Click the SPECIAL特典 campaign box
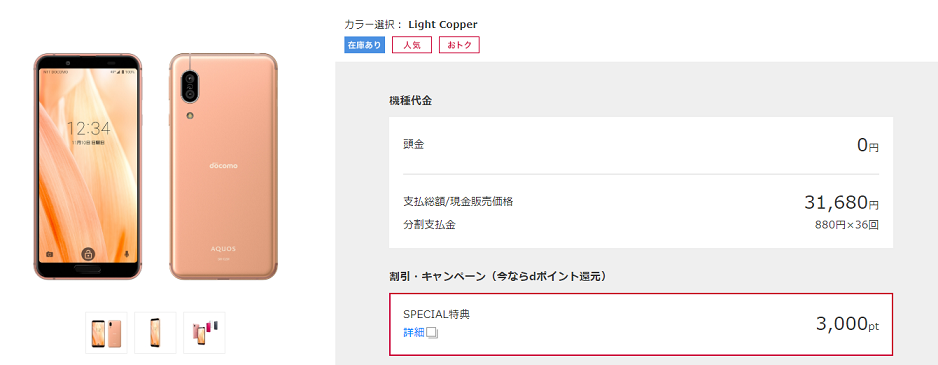This screenshot has width=938, height=365. [641, 324]
